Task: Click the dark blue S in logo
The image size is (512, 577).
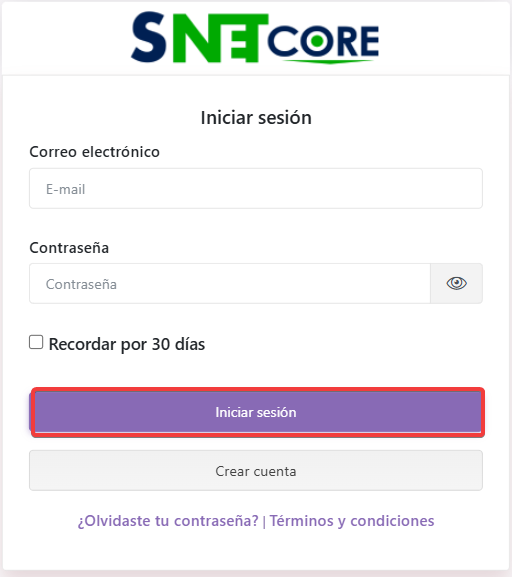Action: tap(149, 37)
